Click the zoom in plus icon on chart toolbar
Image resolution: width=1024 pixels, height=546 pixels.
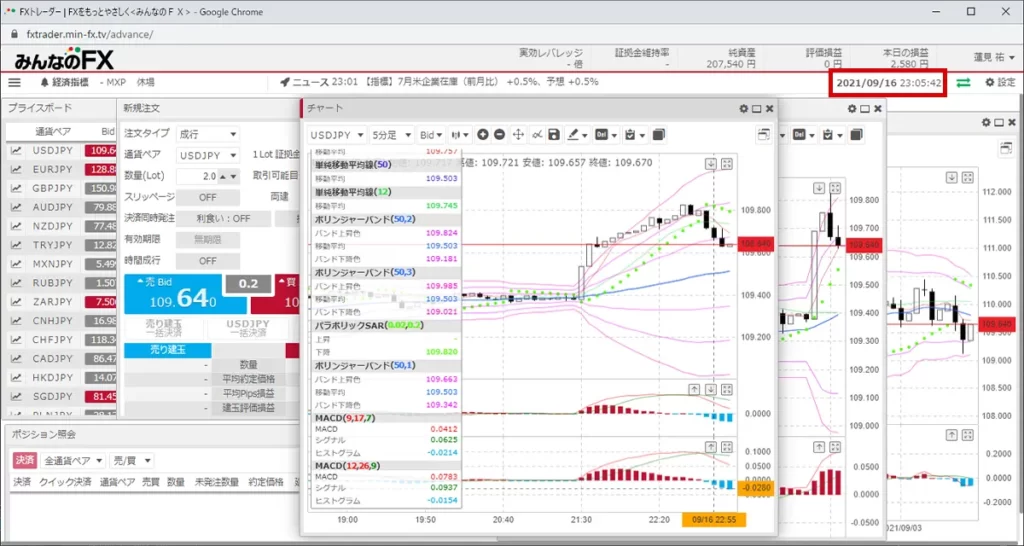483,134
